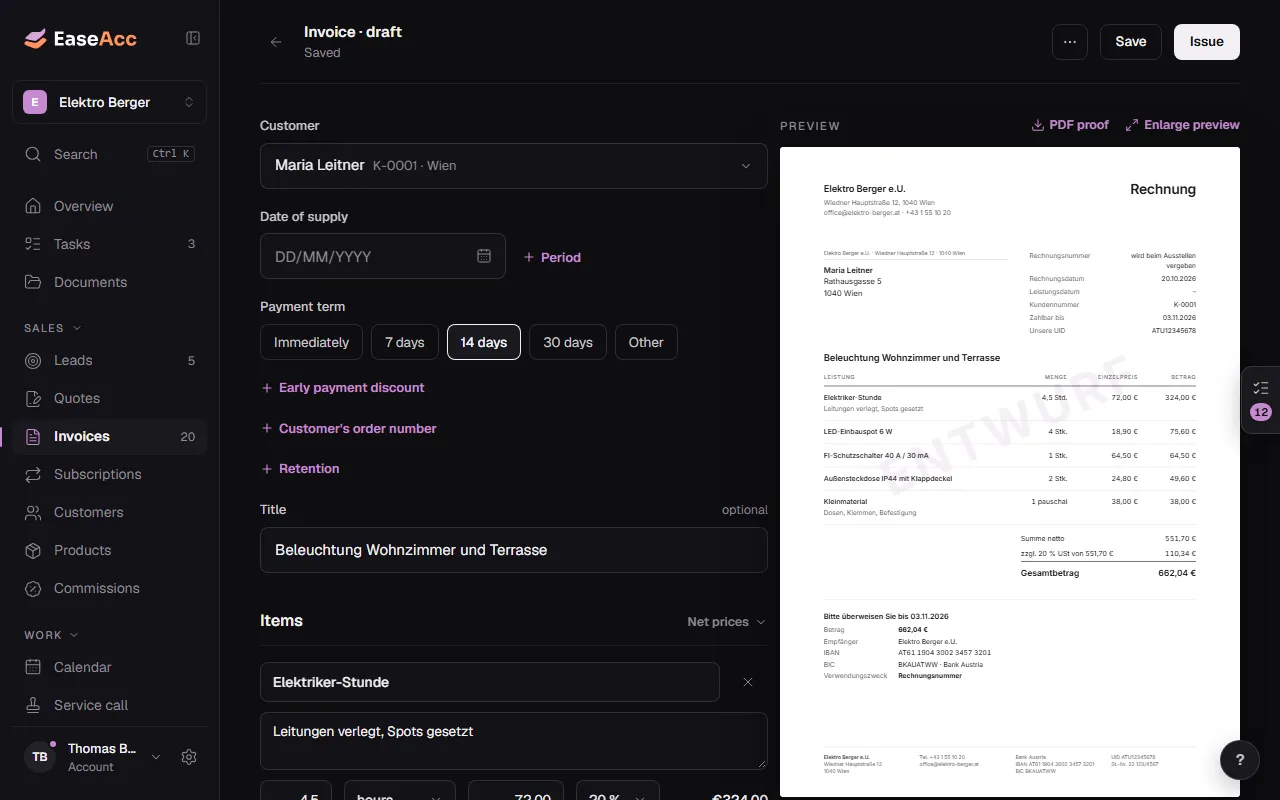Add a supply Period
This screenshot has width=1280, height=800.
click(552, 257)
